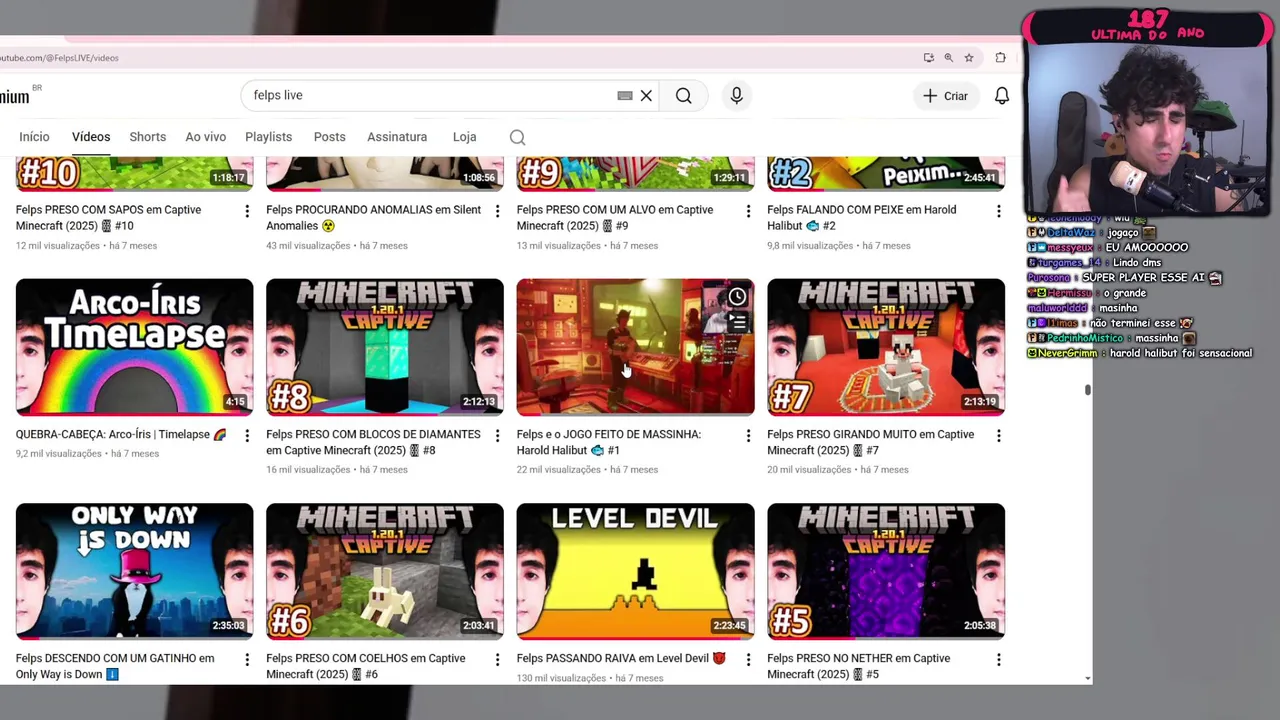Click the page vertical scrollbar thumb
1280x720 pixels.
coord(1087,390)
